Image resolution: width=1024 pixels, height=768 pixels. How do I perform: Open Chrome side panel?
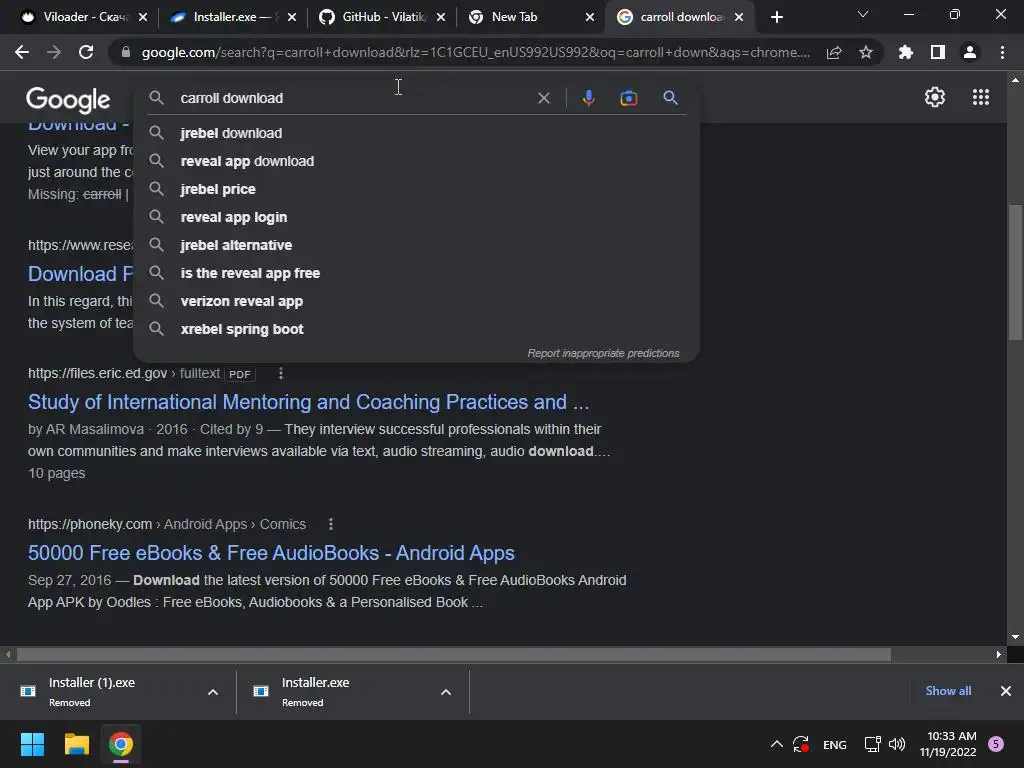pos(938,52)
